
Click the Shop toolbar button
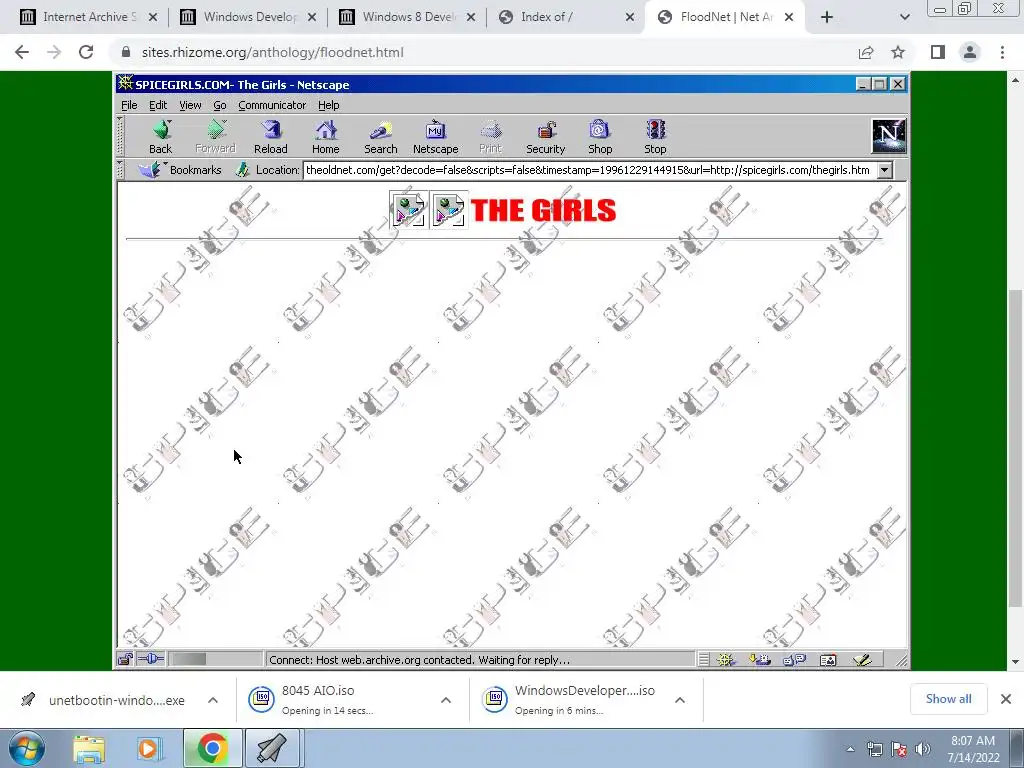coord(600,137)
